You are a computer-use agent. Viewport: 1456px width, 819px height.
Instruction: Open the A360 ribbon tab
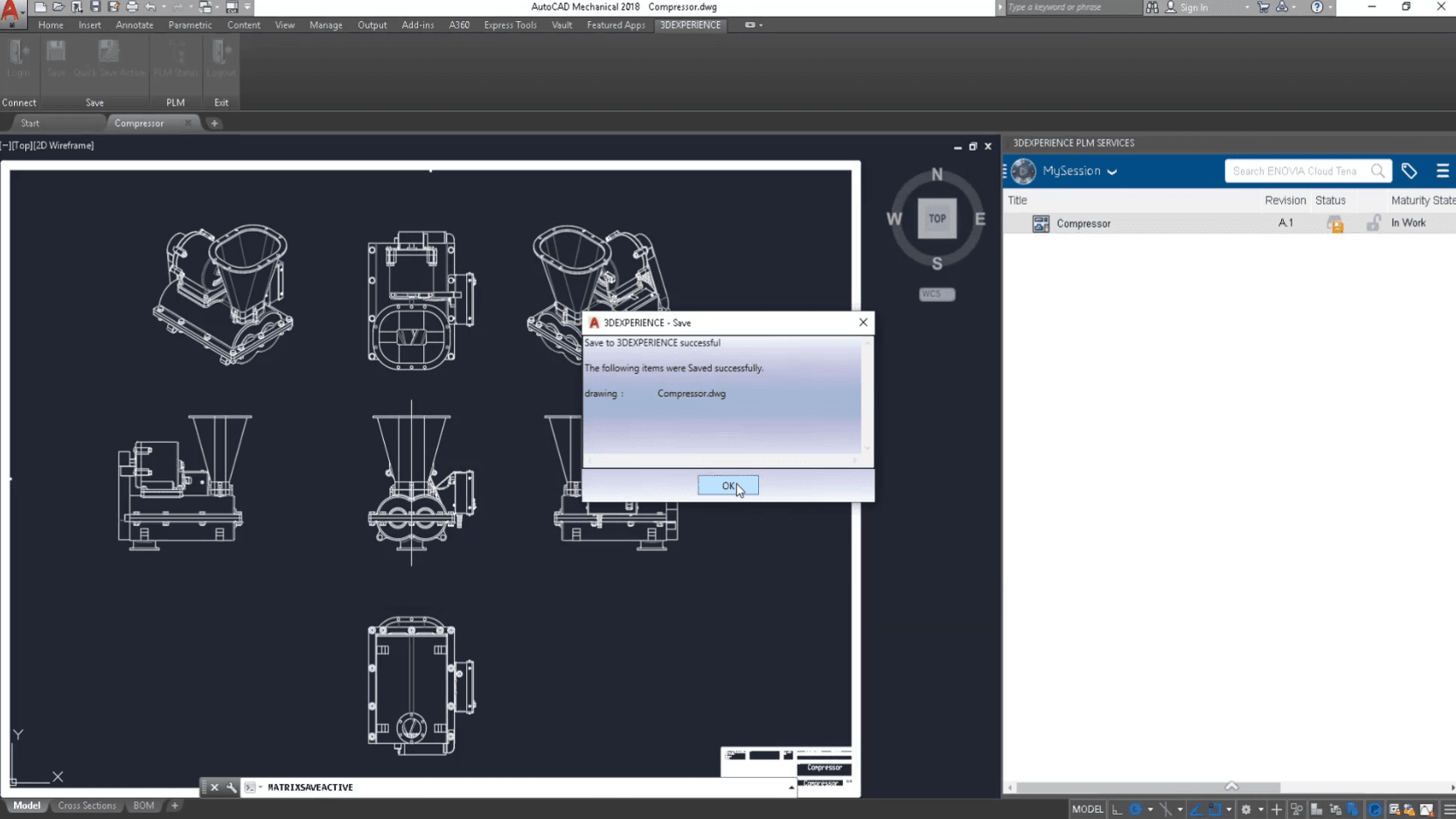[459, 25]
